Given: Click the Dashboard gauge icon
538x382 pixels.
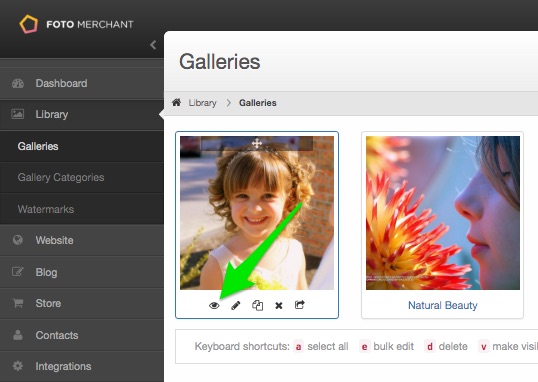Looking at the screenshot, I should pyautogui.click(x=18, y=83).
